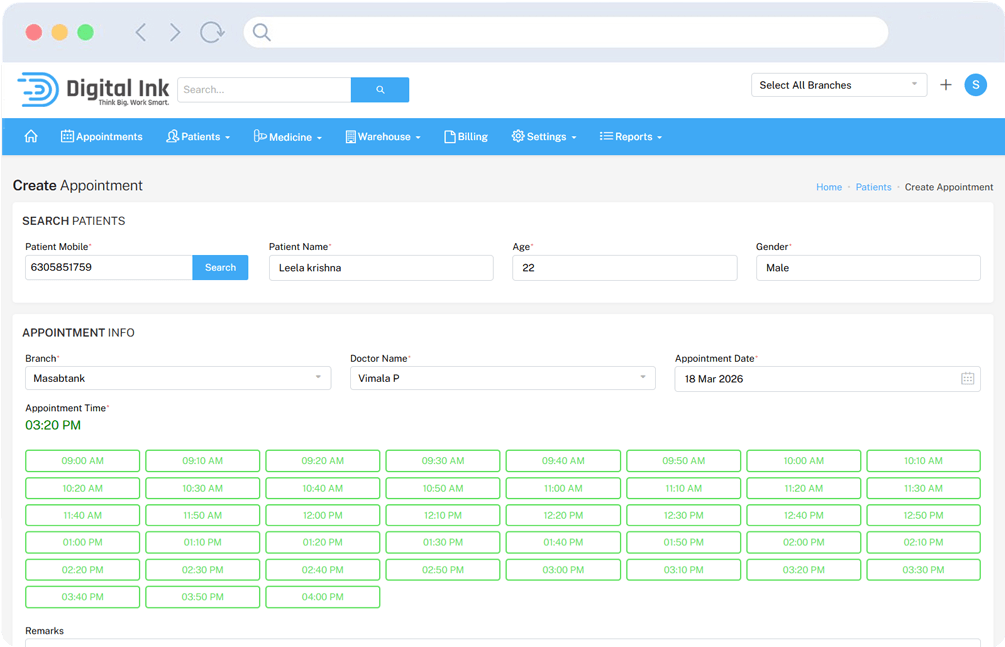
Task: Open the Billing page from navigation
Action: click(466, 137)
